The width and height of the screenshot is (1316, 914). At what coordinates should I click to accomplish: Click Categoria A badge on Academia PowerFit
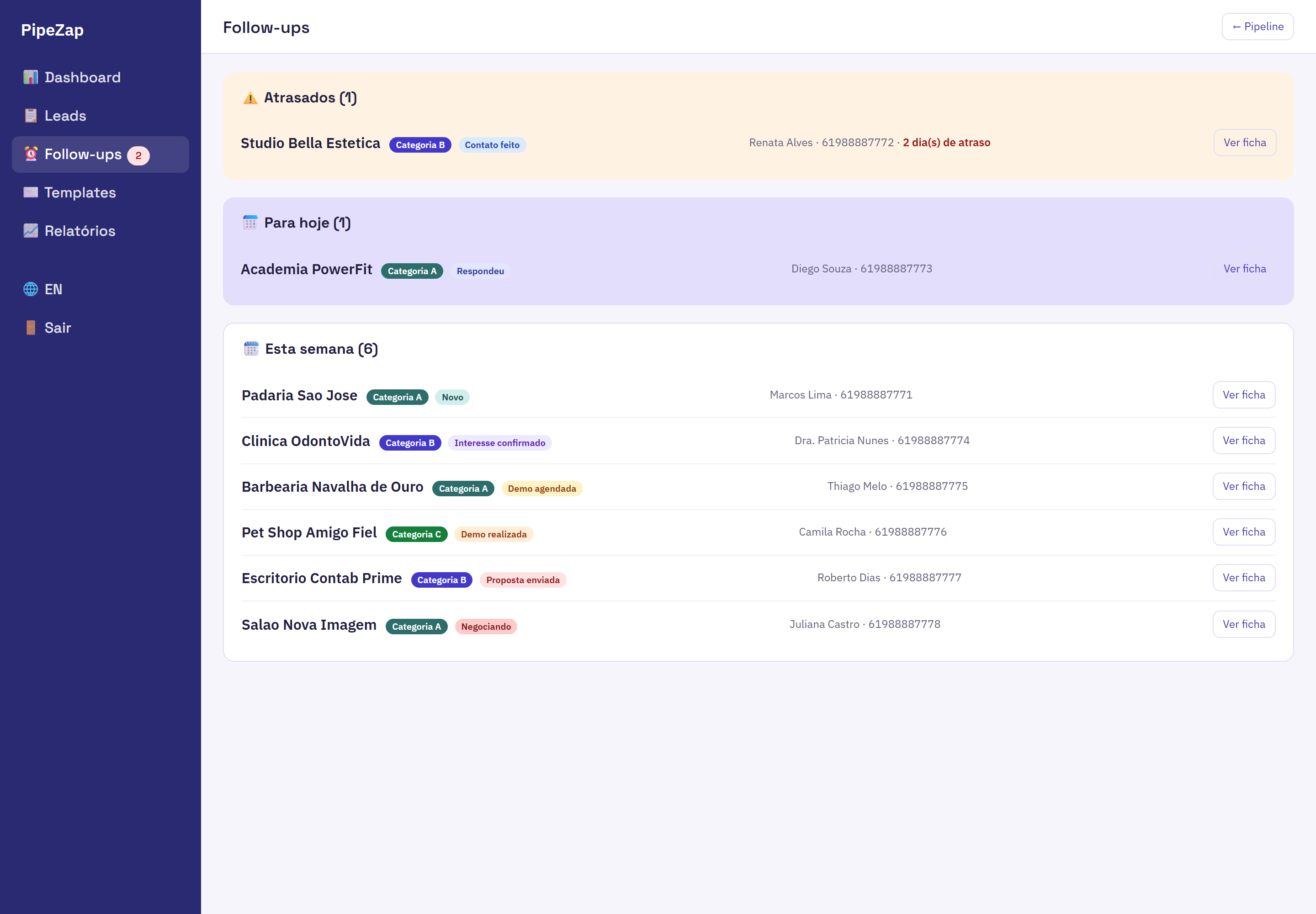(x=412, y=271)
